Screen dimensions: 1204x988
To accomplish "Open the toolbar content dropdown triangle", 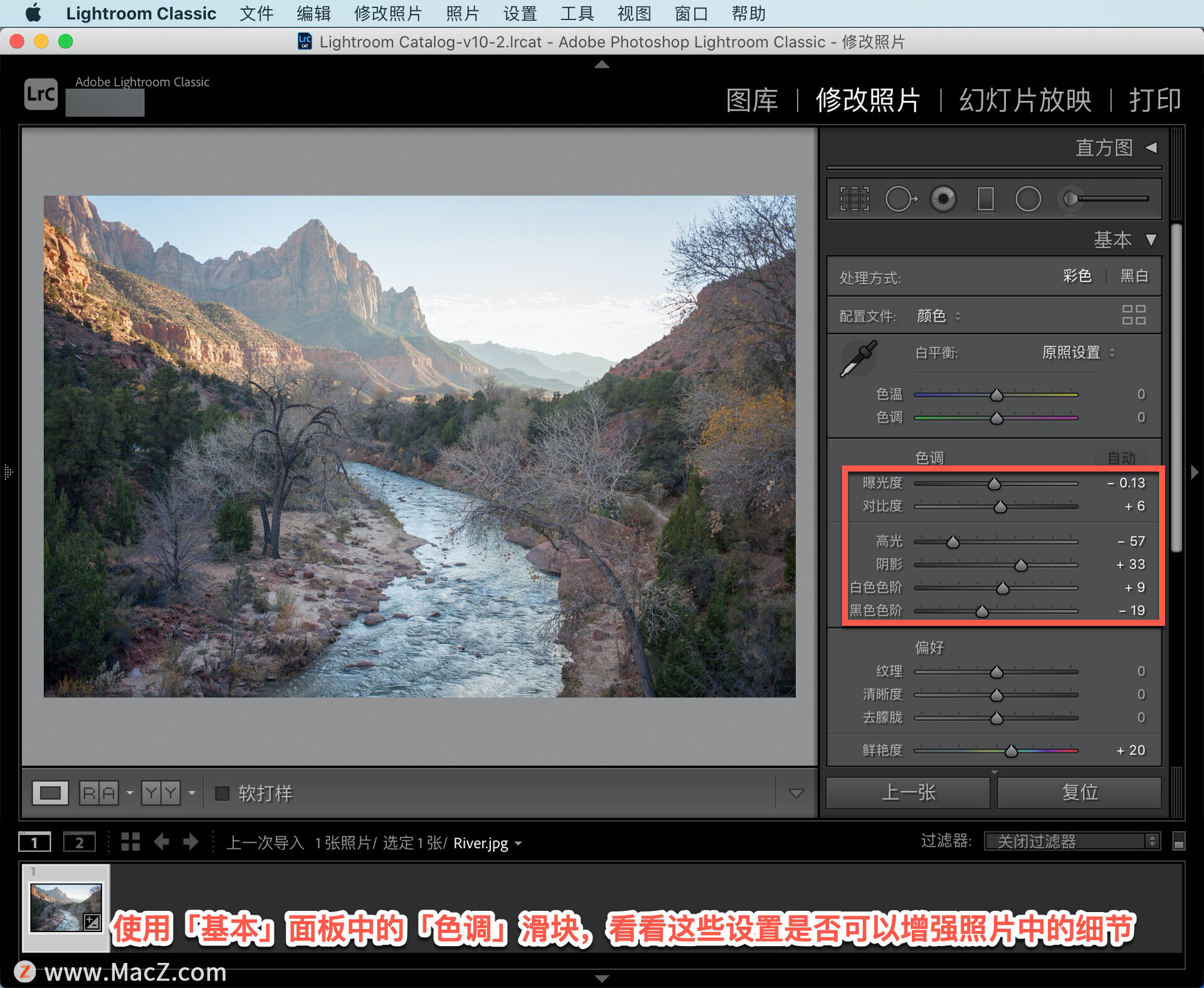I will click(x=796, y=794).
